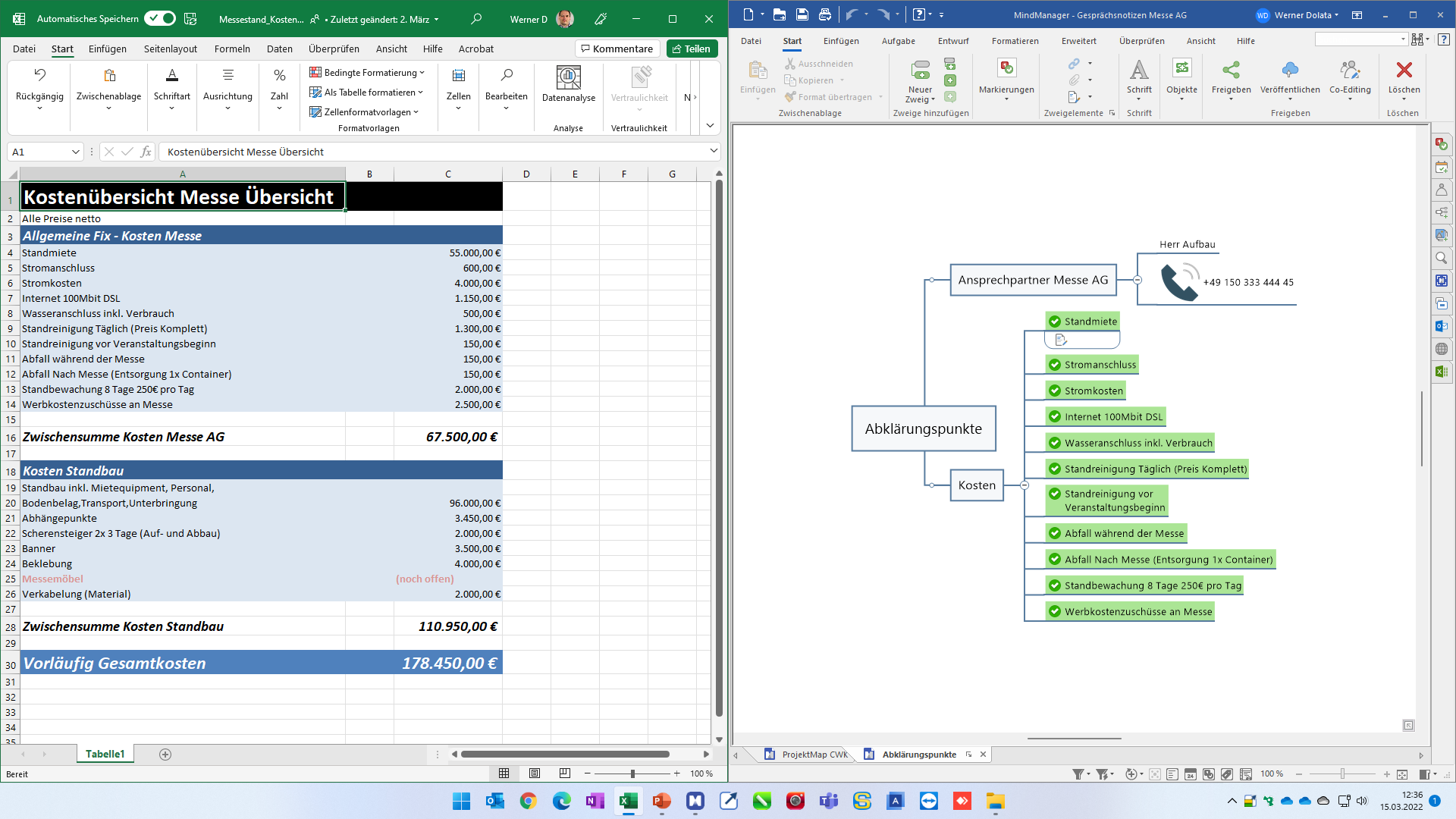The height and width of the screenshot is (819, 1456).
Task: Click the Excel save icon in title bar
Action: [x=191, y=19]
